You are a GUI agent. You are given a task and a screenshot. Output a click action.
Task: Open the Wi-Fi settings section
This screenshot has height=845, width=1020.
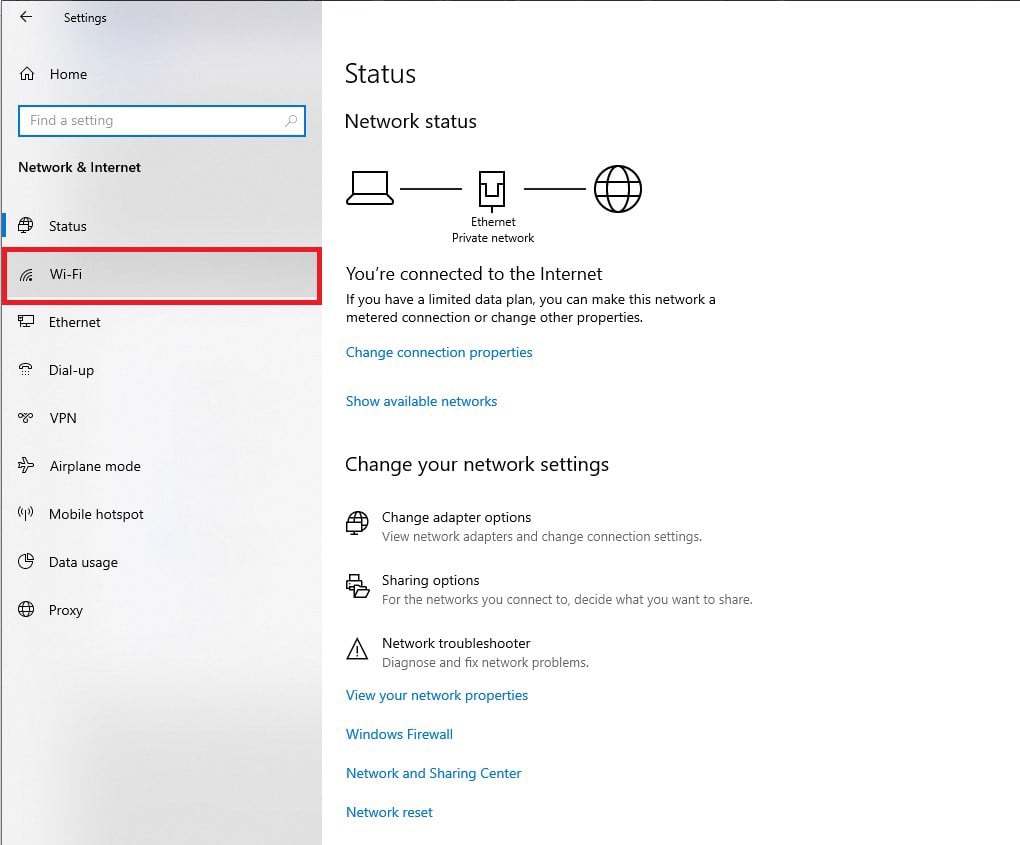click(x=161, y=275)
